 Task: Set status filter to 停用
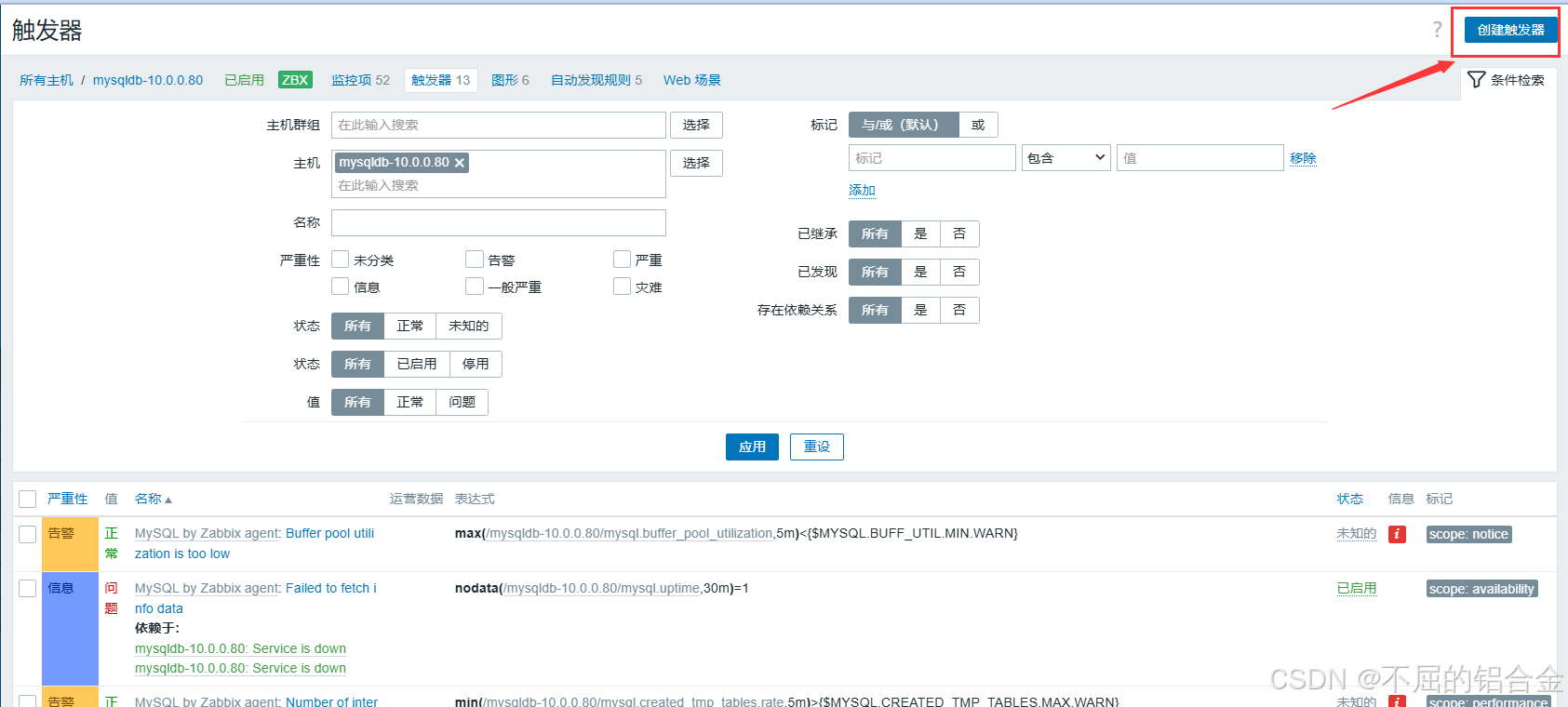476,364
